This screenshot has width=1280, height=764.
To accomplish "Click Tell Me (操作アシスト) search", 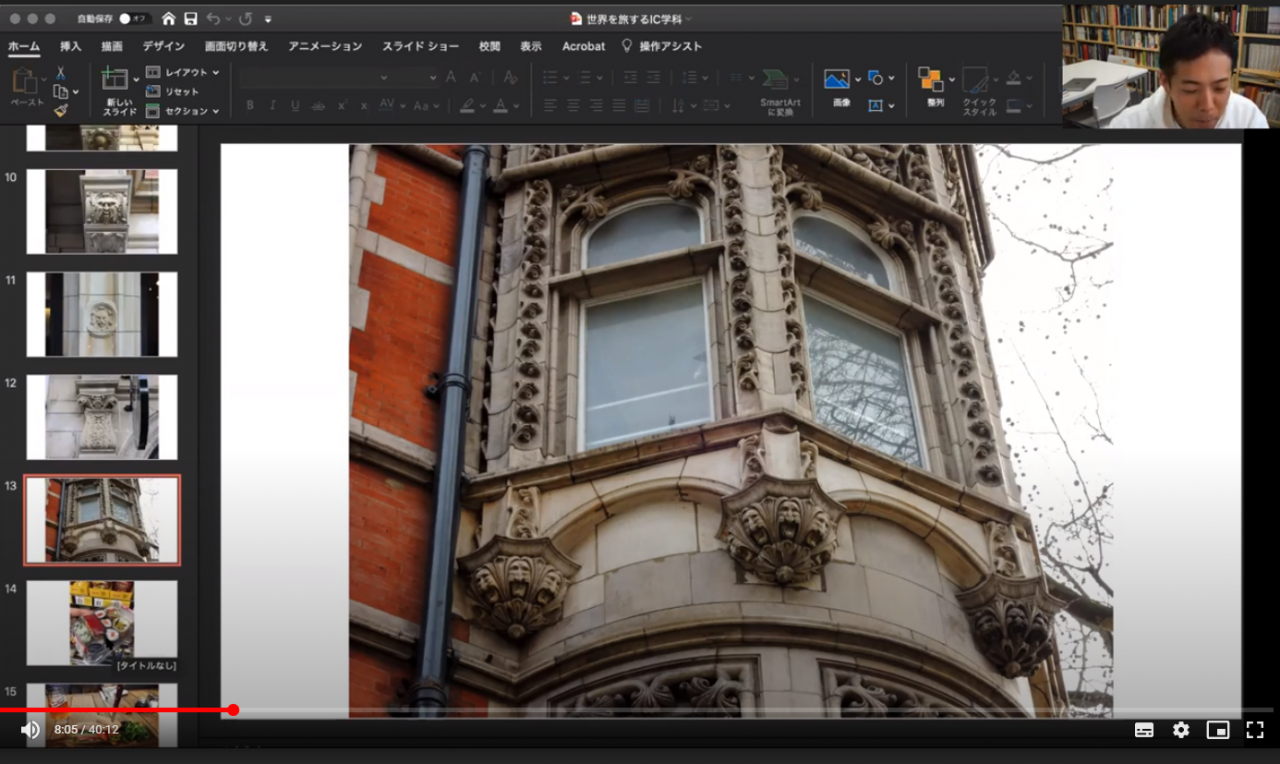I will click(670, 46).
